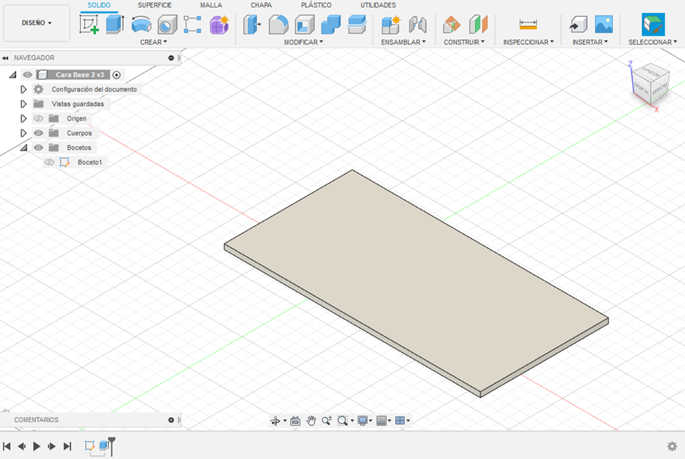This screenshot has width=685, height=459.
Task: Expand Configuración del documento node
Action: 24,89
